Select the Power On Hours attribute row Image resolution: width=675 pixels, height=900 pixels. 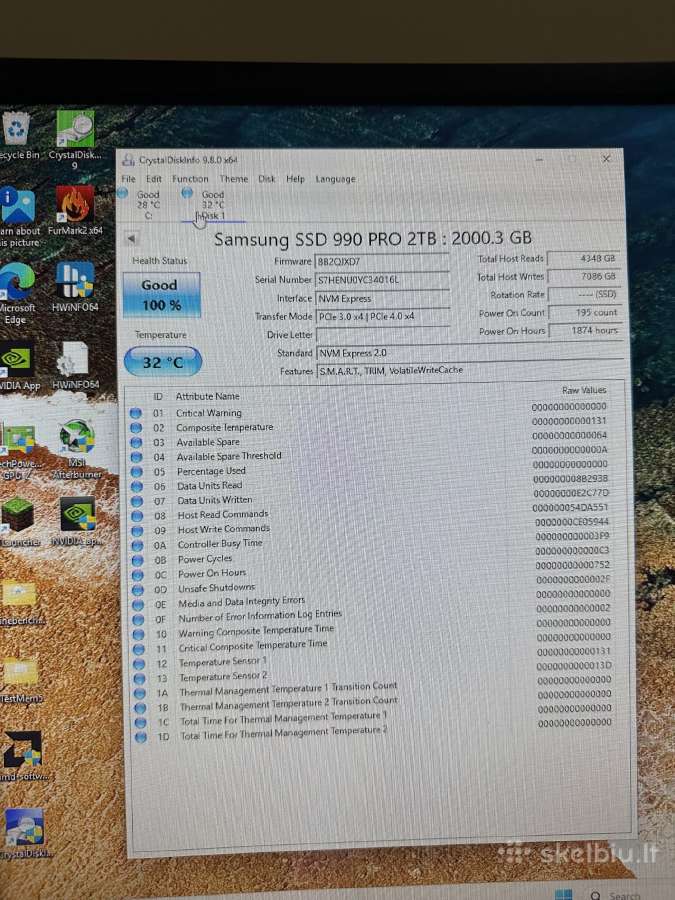click(x=370, y=571)
